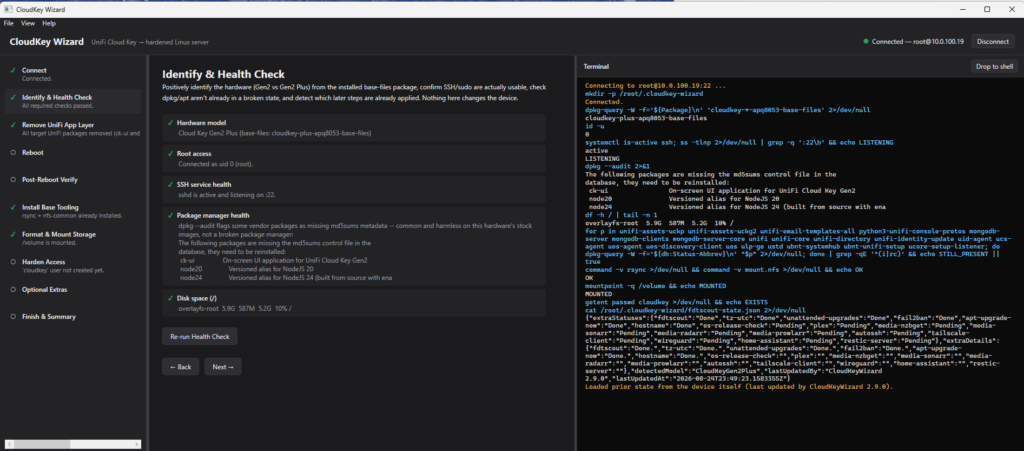Click 'LISTENING' output line in terminal
Screen dimensions: 1024x451
pyautogui.click(x=601, y=159)
